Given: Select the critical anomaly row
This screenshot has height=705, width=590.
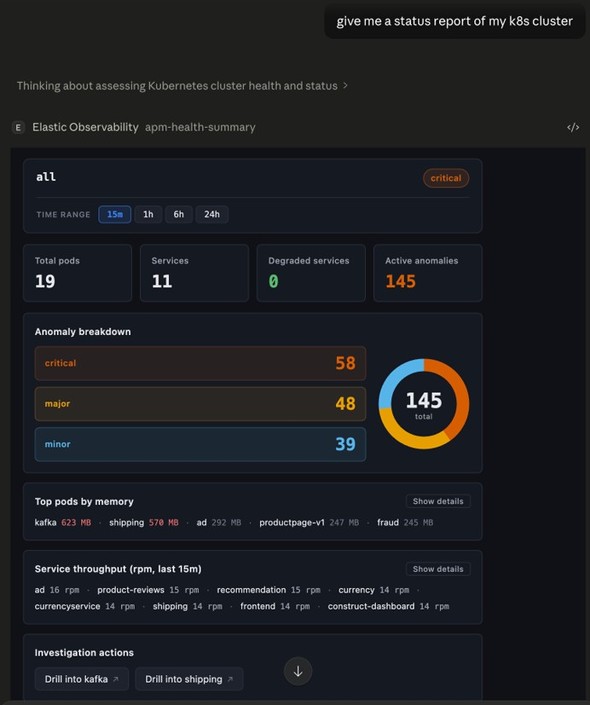Looking at the screenshot, I should tap(200, 363).
